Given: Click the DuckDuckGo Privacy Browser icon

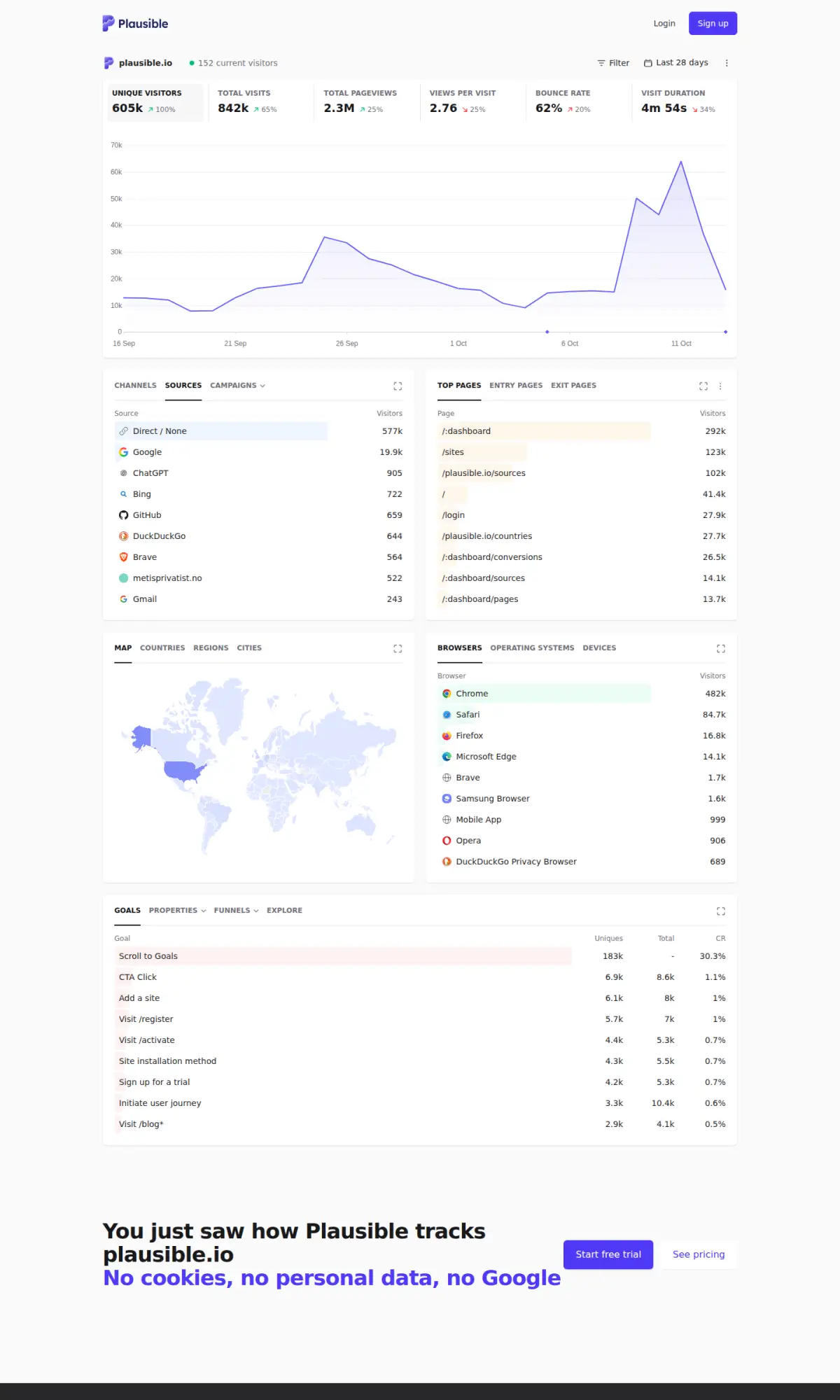Looking at the screenshot, I should (447, 862).
